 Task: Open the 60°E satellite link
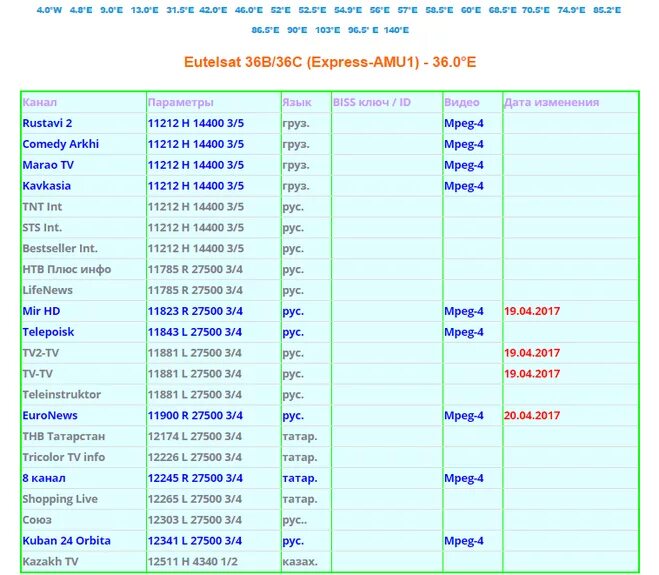pos(471,10)
